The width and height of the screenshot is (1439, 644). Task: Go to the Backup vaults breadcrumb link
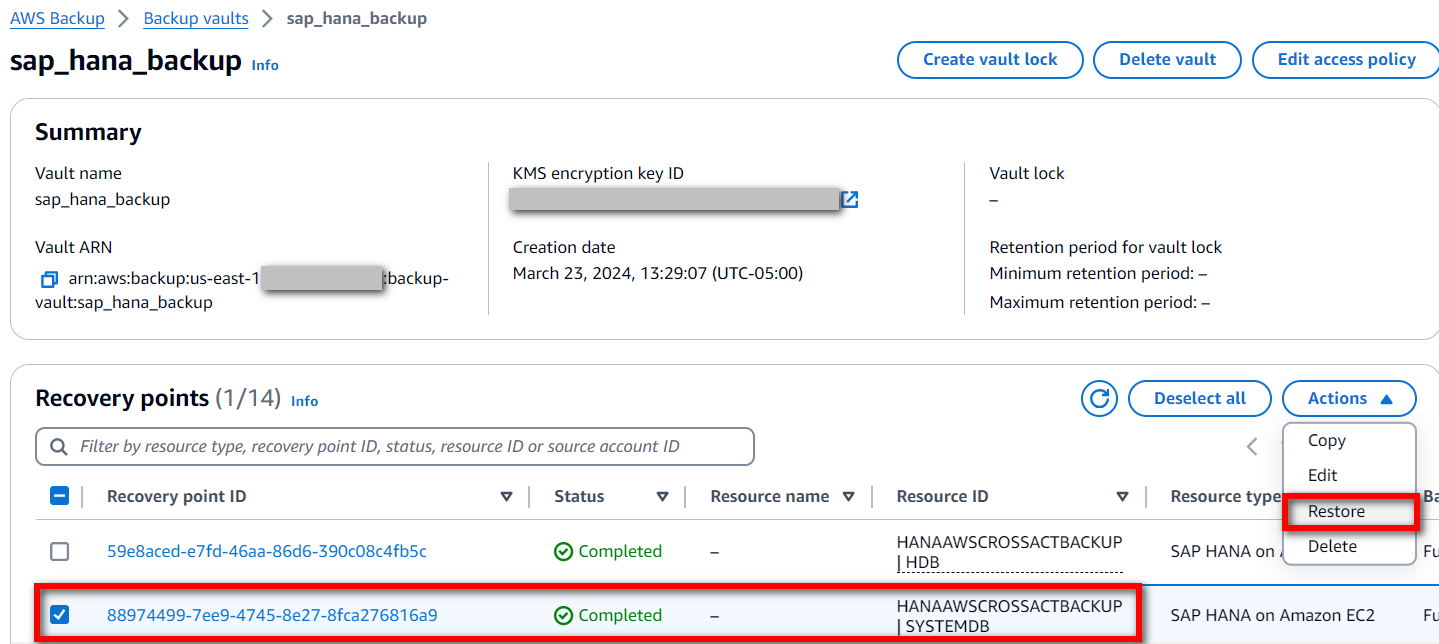click(x=196, y=18)
